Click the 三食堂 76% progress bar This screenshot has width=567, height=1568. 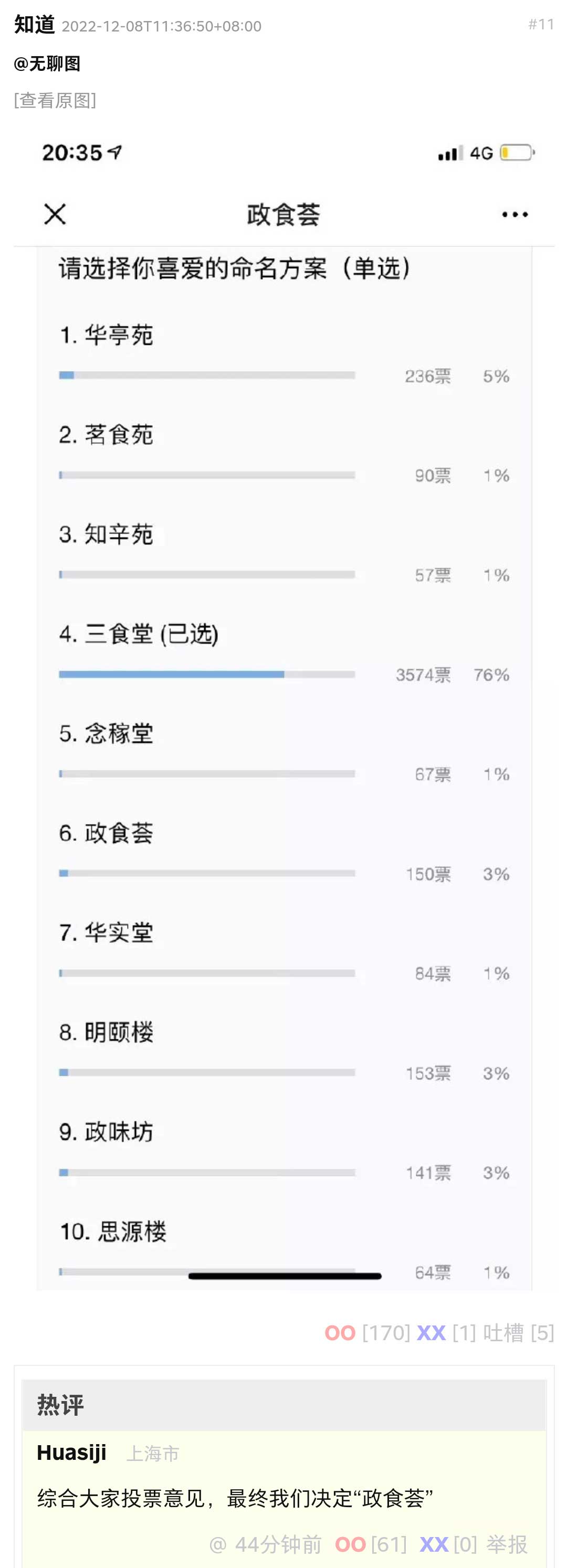coord(207,674)
